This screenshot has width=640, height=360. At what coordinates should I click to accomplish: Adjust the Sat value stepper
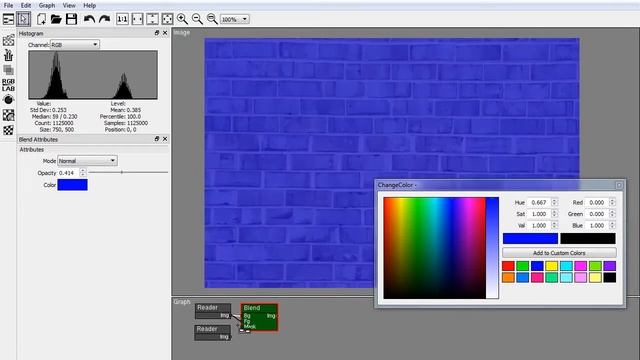[554, 214]
